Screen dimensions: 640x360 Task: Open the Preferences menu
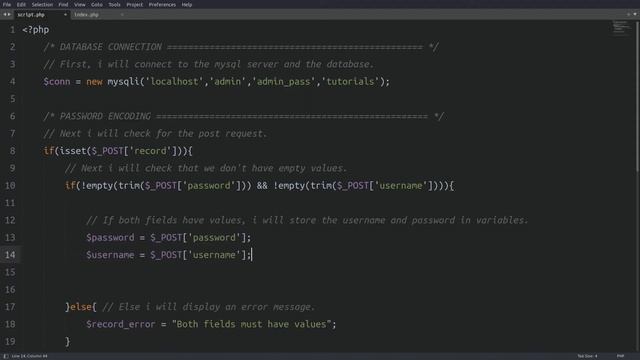pyautogui.click(x=162, y=4)
